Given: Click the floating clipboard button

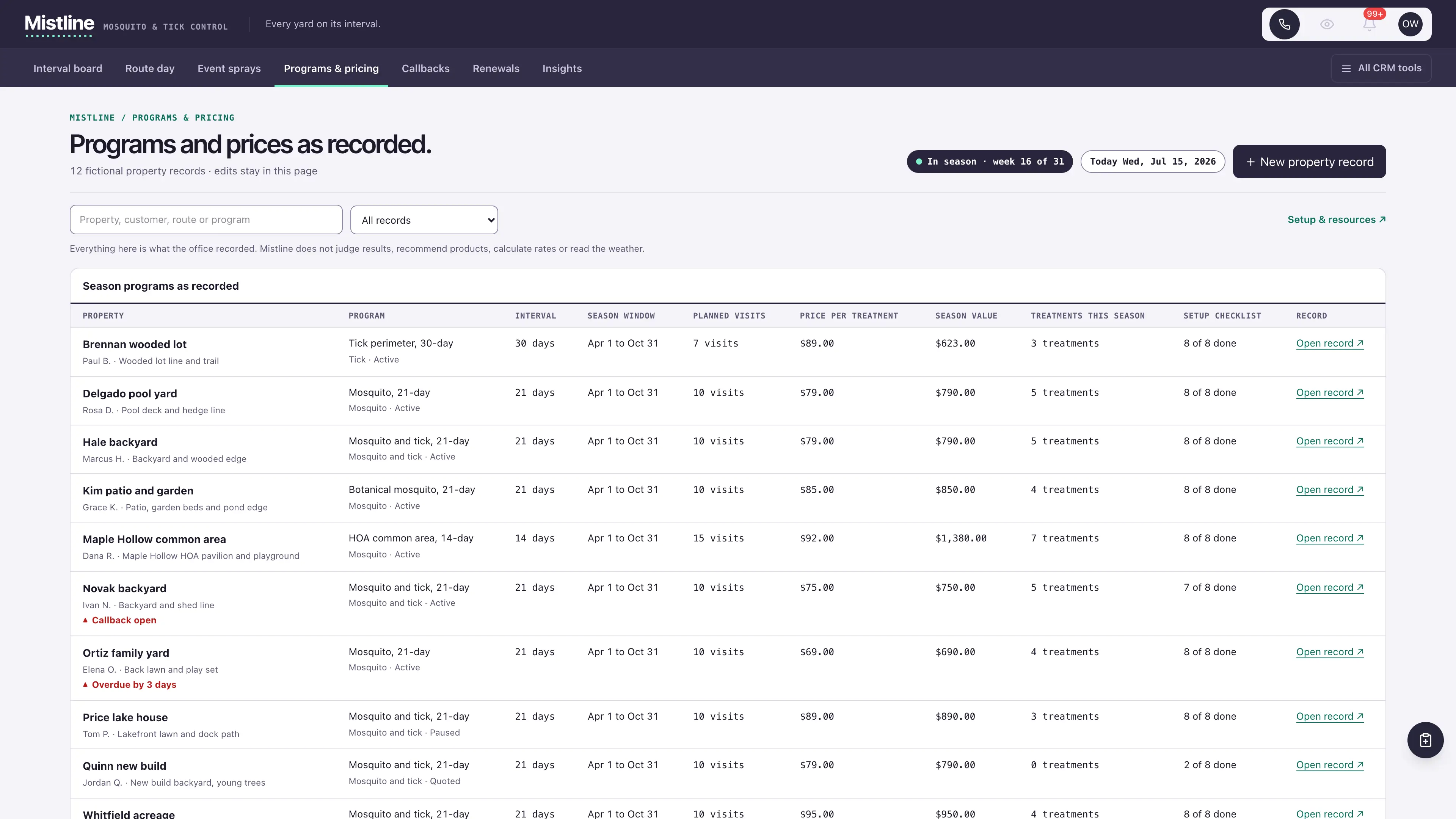Looking at the screenshot, I should click(x=1426, y=740).
